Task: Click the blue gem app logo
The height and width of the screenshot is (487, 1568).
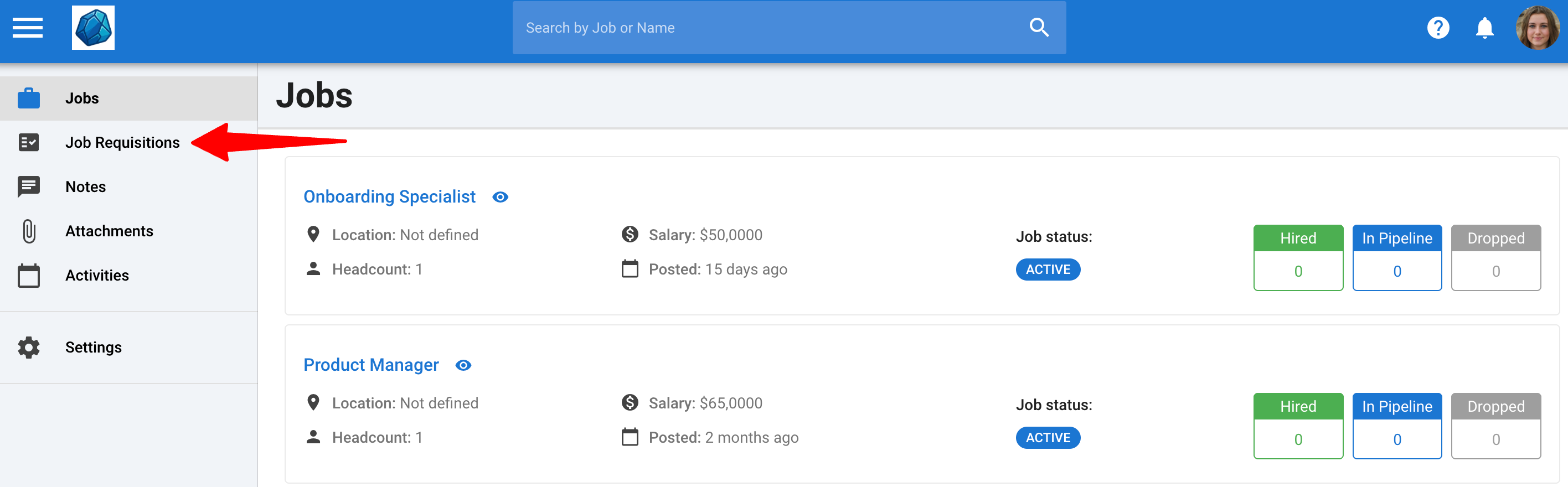Action: pos(93,28)
